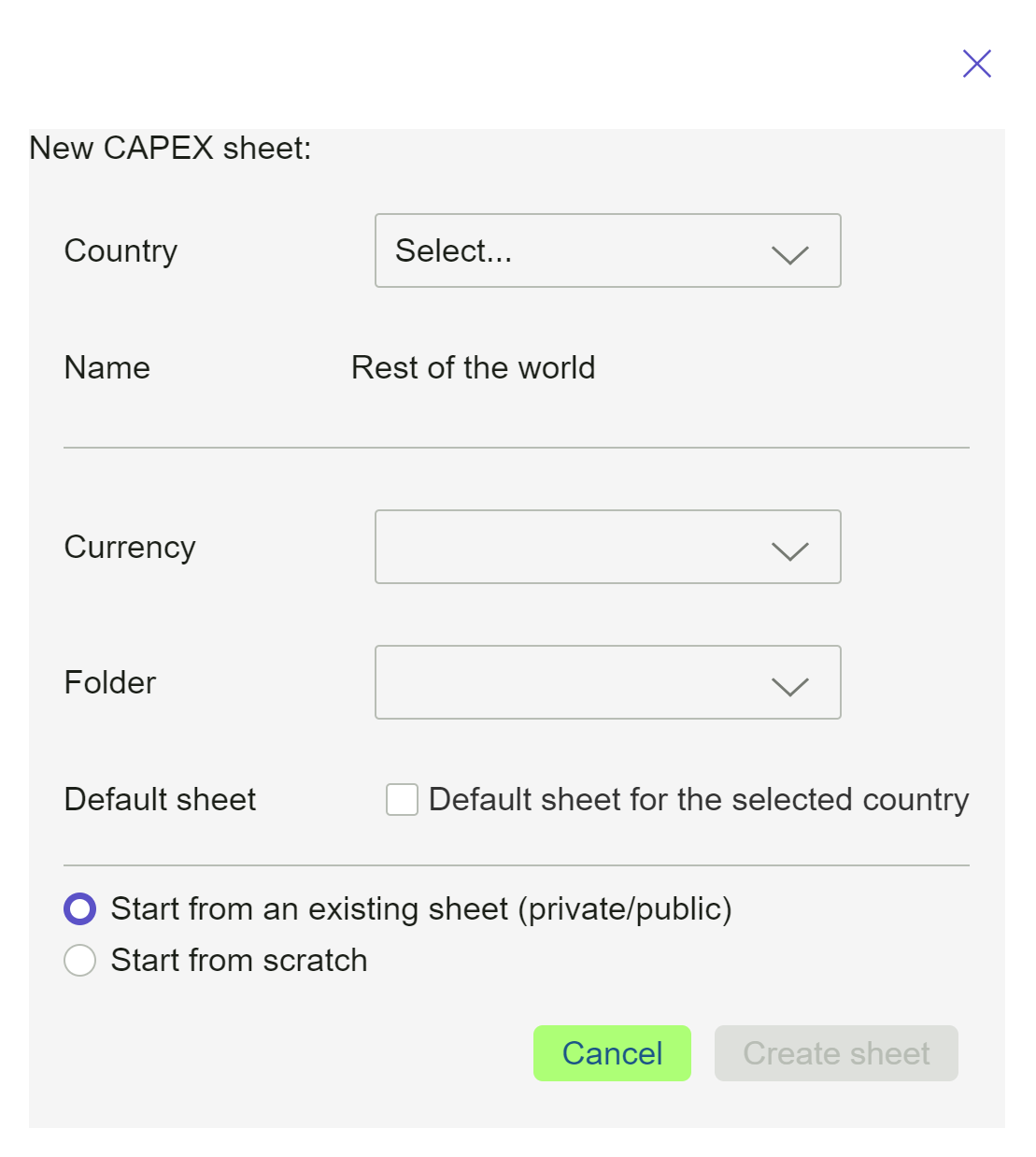The image size is (1036, 1157).
Task: Click the Default sheet label
Action: click(159, 800)
